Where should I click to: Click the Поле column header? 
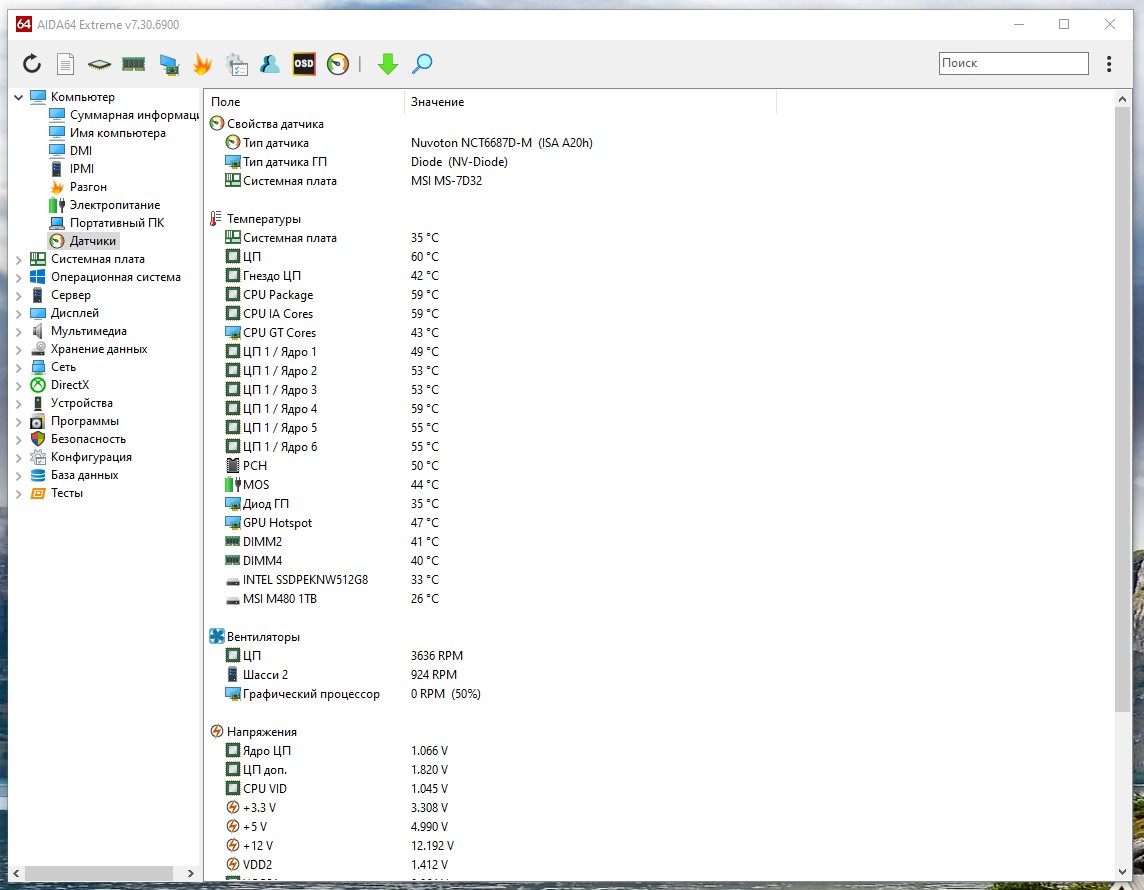304,102
